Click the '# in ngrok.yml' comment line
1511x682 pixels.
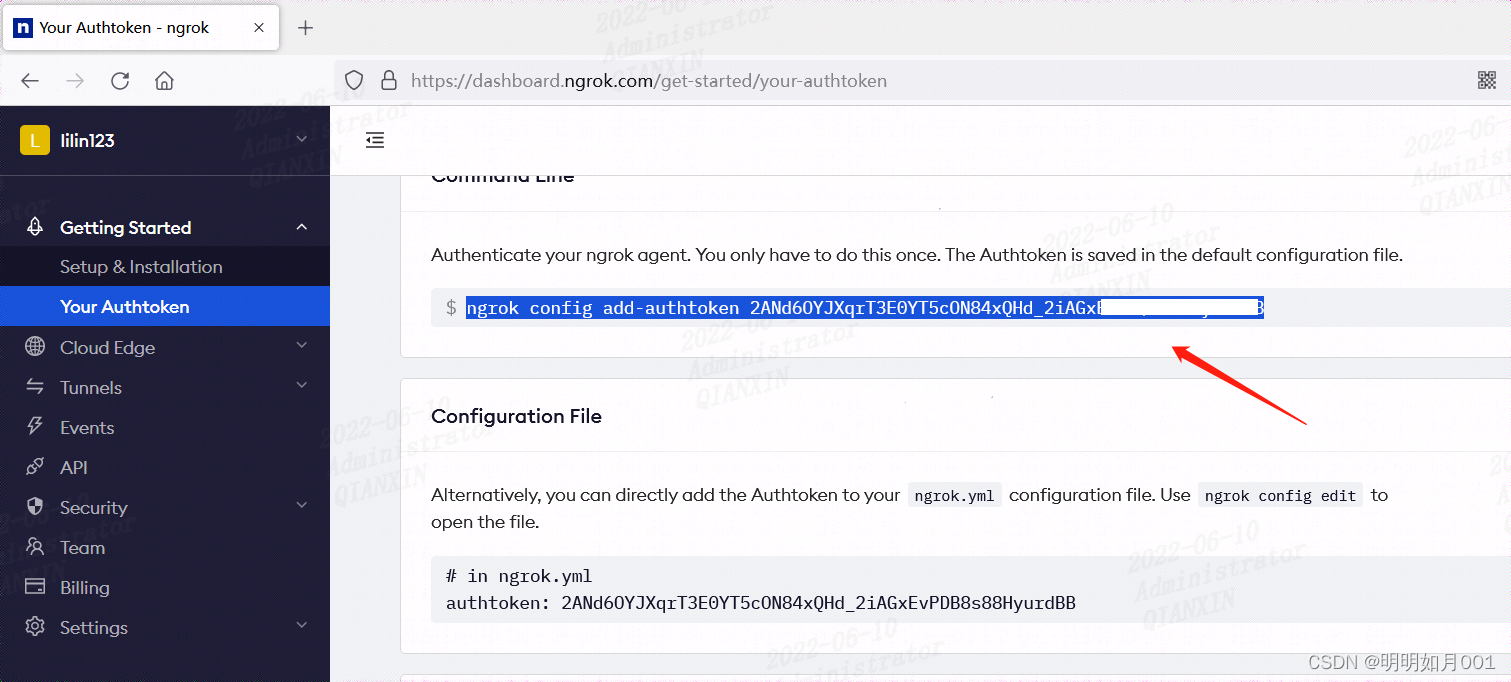(519, 577)
